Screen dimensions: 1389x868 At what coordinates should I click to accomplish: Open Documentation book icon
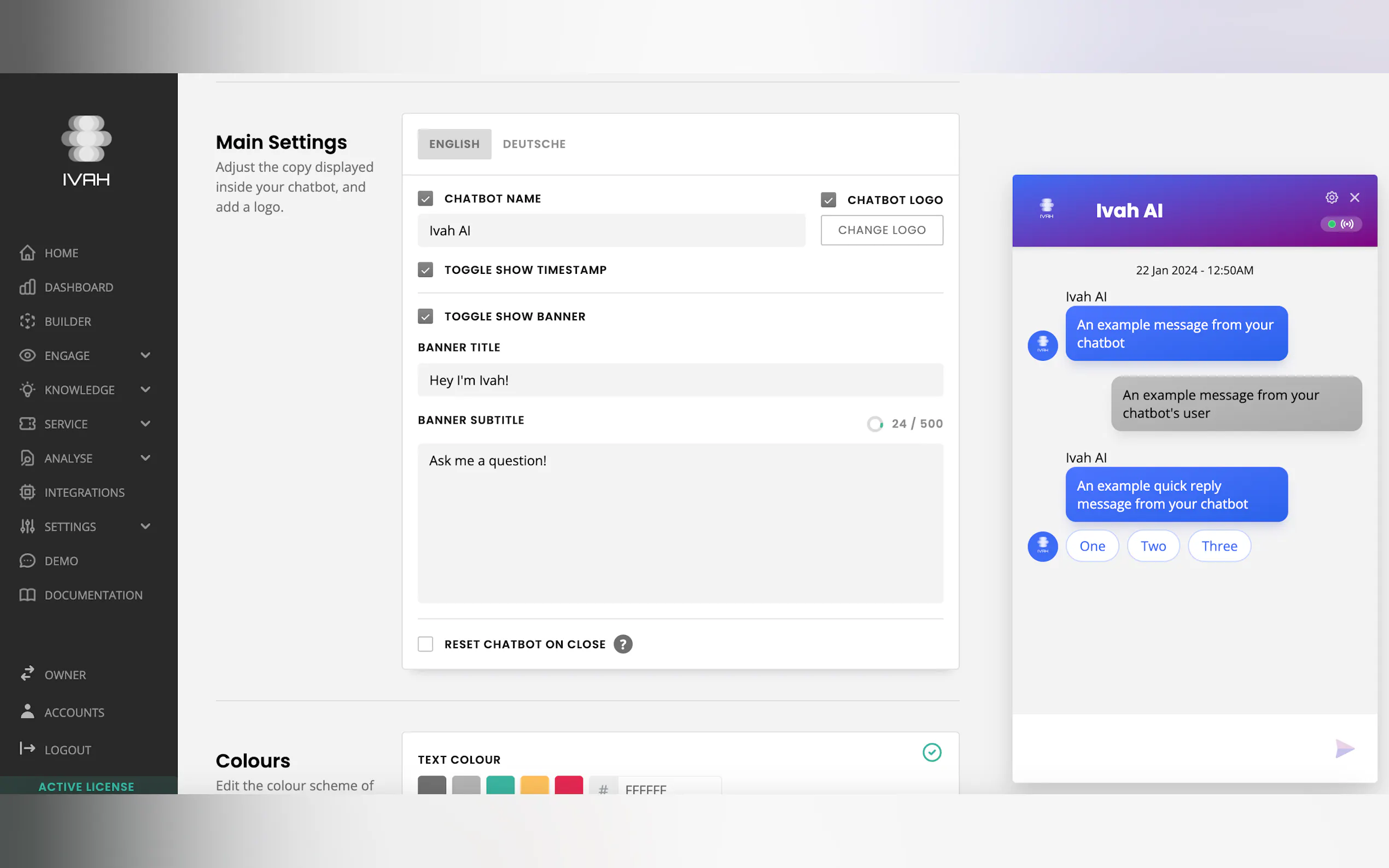(27, 595)
